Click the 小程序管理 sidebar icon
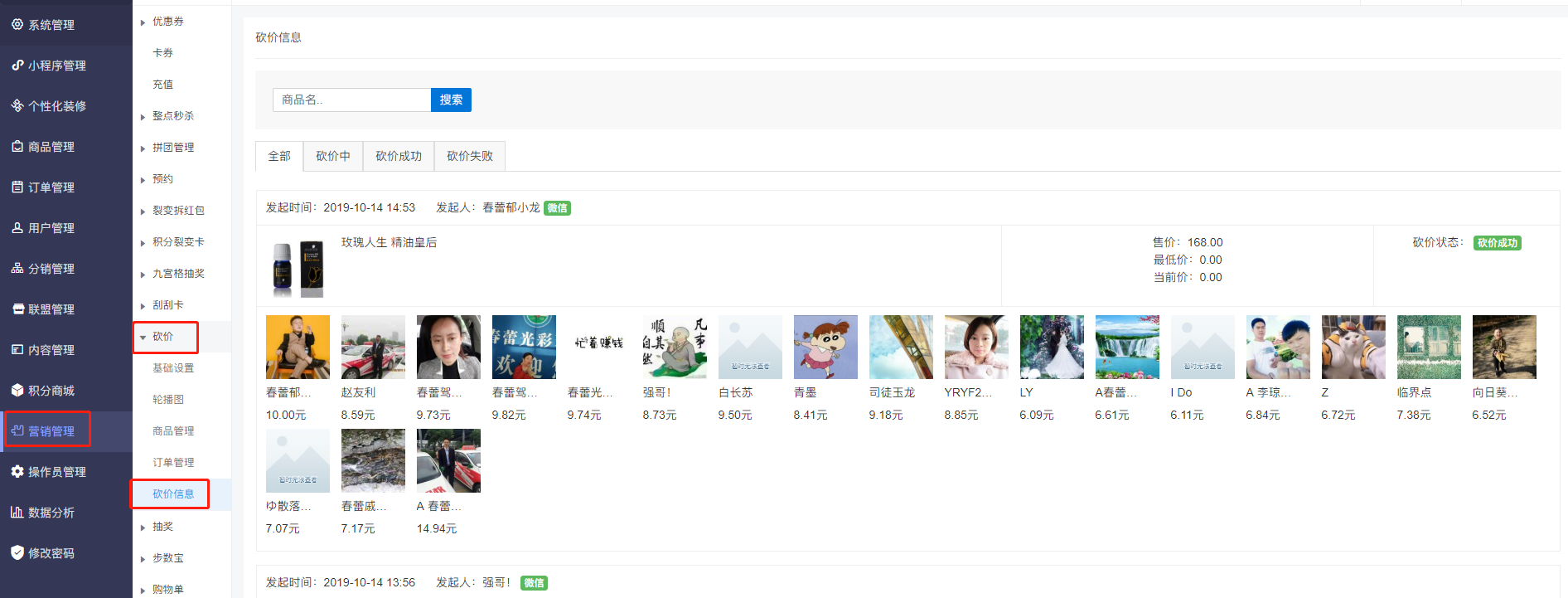Viewport: 1568px width, 598px height. point(17,65)
